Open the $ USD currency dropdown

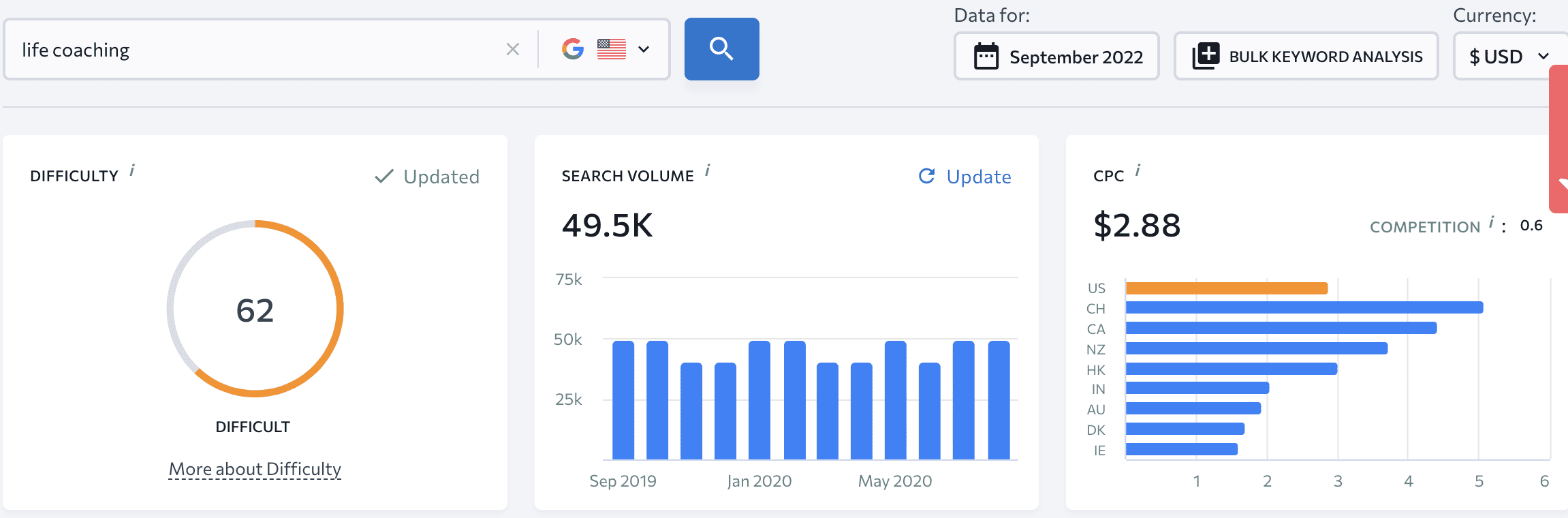point(1509,57)
